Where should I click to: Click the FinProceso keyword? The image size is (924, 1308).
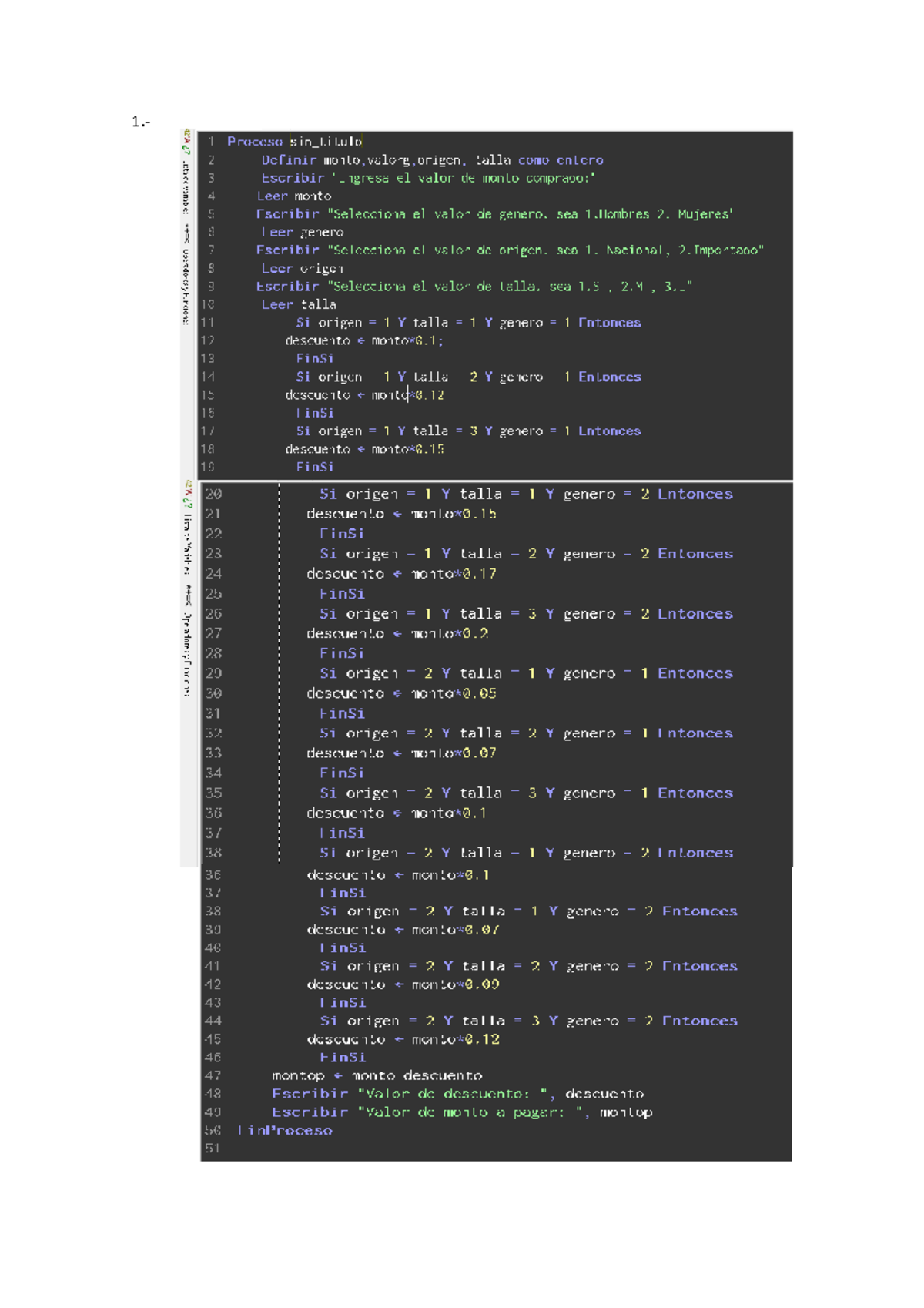click(286, 1131)
